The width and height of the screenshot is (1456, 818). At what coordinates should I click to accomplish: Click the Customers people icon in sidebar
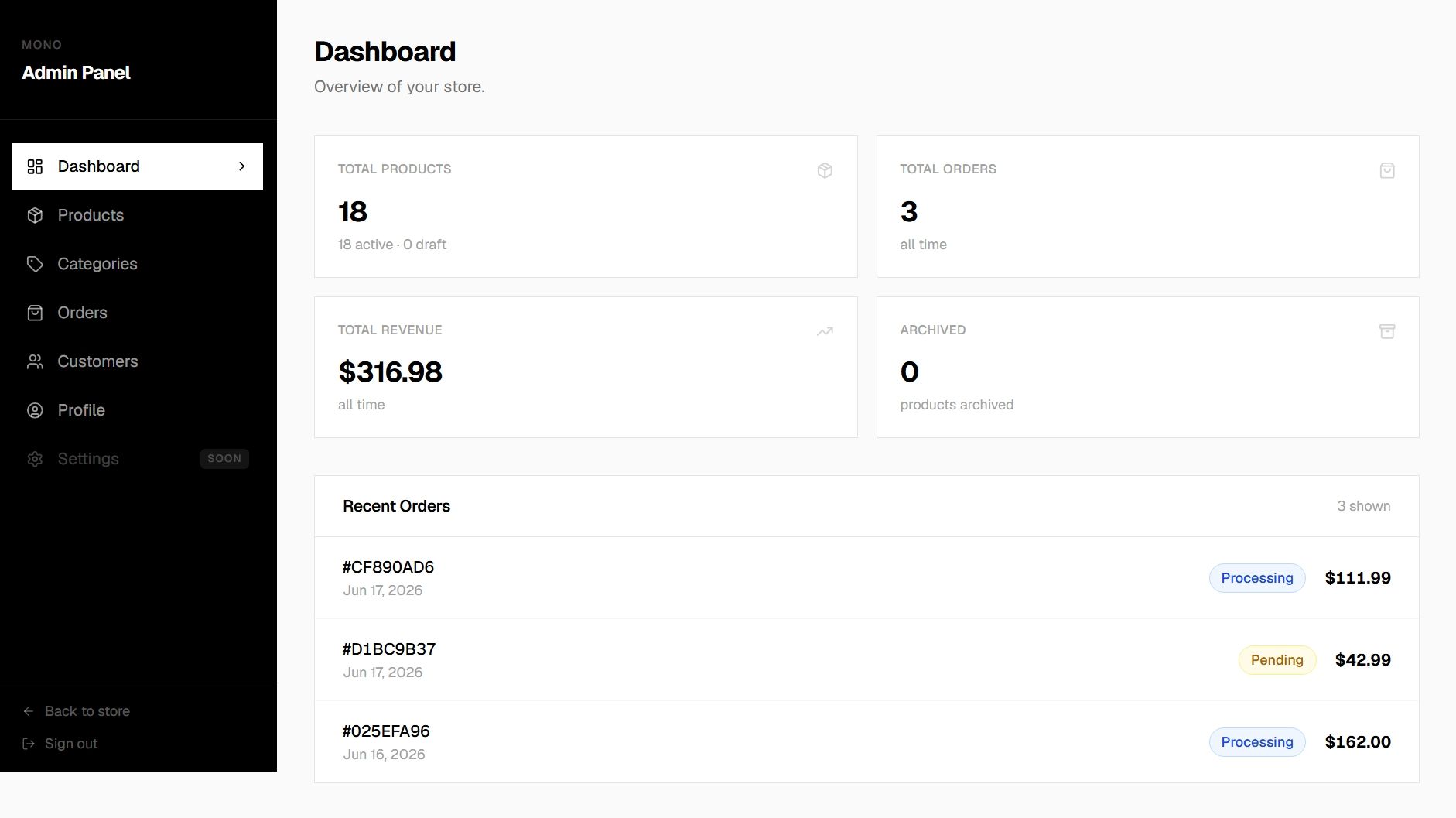(35, 361)
